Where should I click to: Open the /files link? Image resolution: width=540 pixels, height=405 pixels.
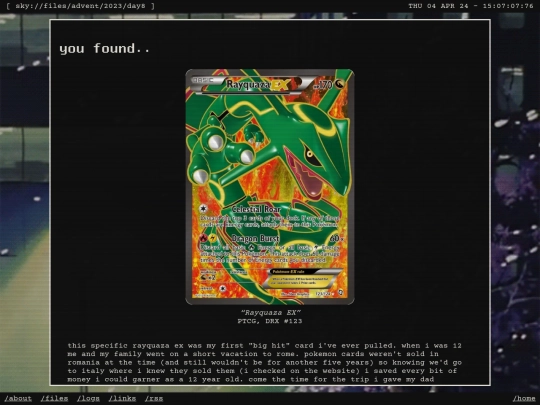pyautogui.click(x=54, y=398)
